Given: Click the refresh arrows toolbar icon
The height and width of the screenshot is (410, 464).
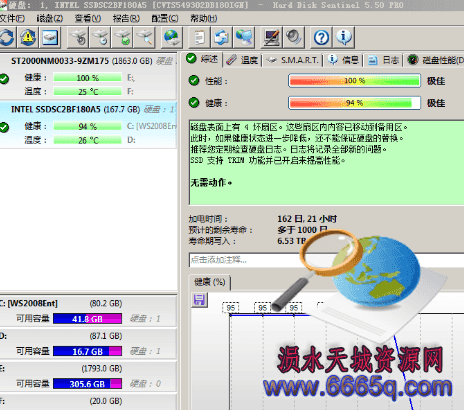Looking at the screenshot, I should coord(7,37).
